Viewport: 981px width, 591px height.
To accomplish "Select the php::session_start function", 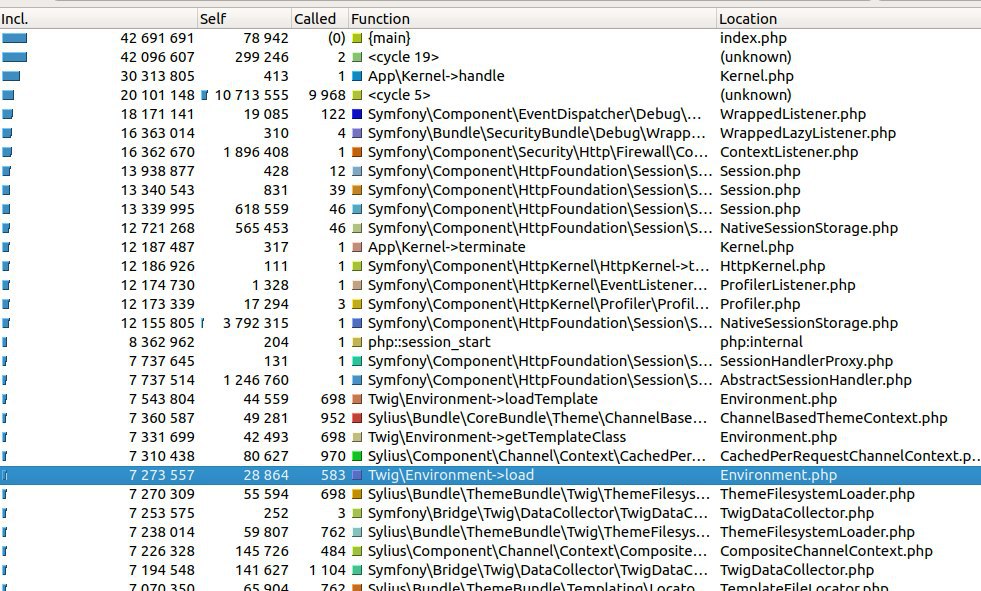I will click(490, 342).
